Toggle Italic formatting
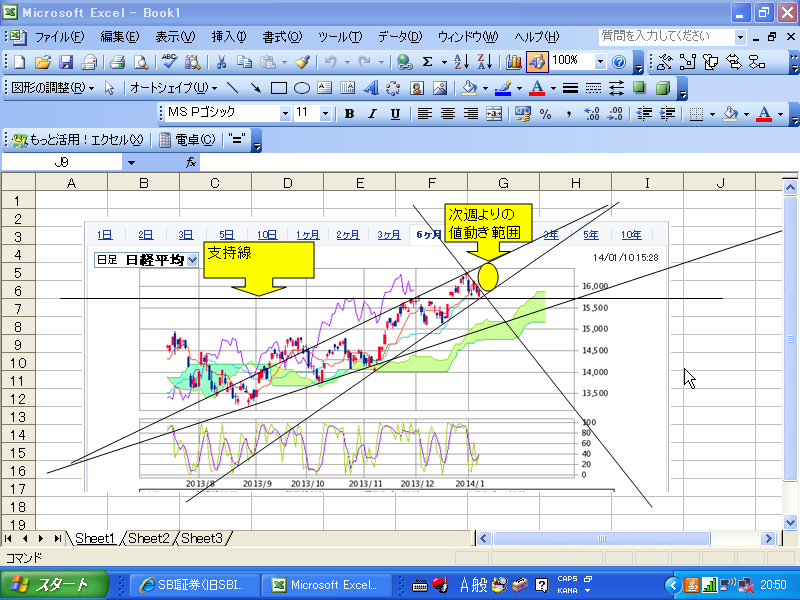 372,114
